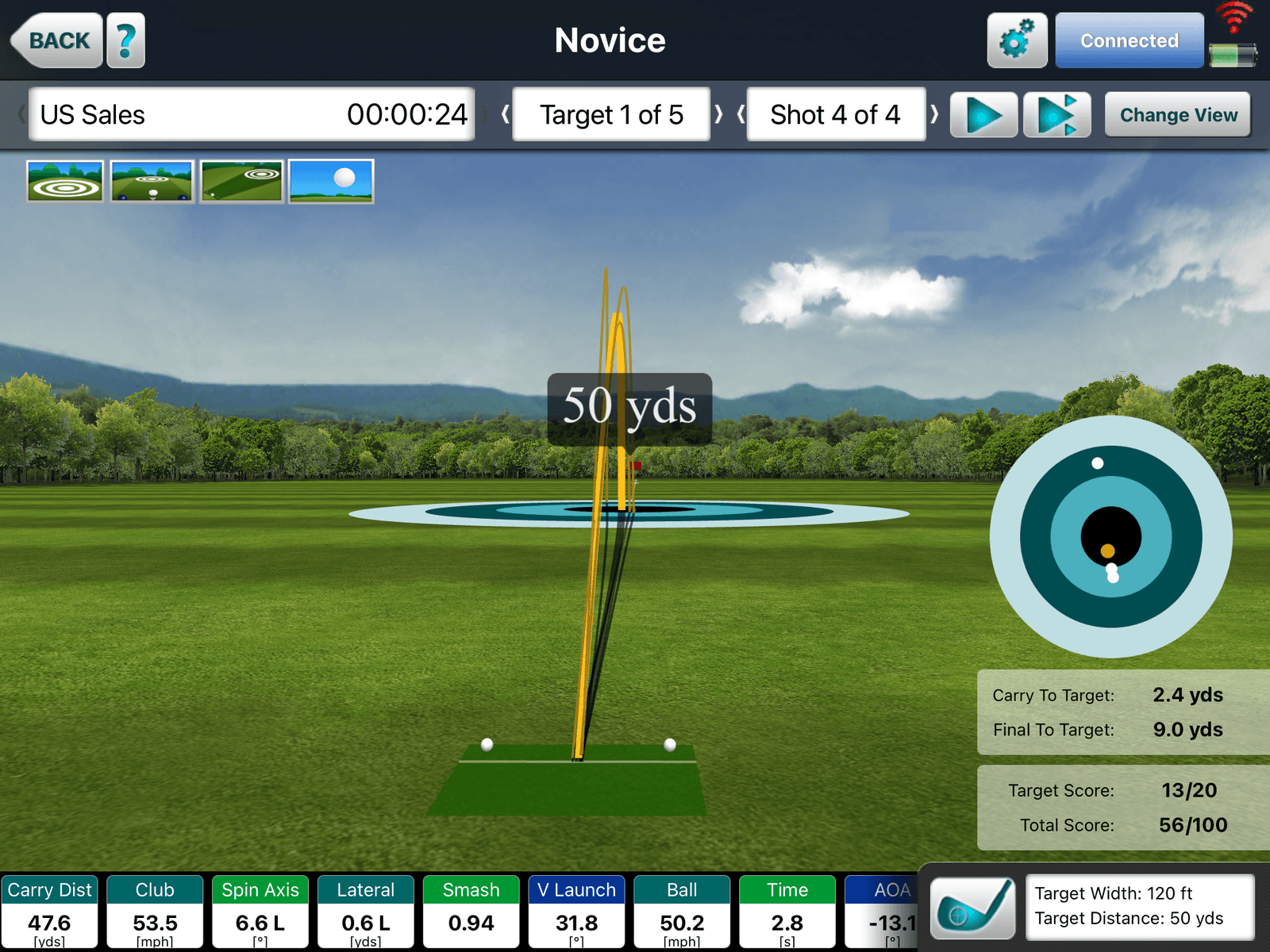This screenshot has height=952, width=1270.
Task: Advance to the next target with the chevron
Action: tap(718, 114)
